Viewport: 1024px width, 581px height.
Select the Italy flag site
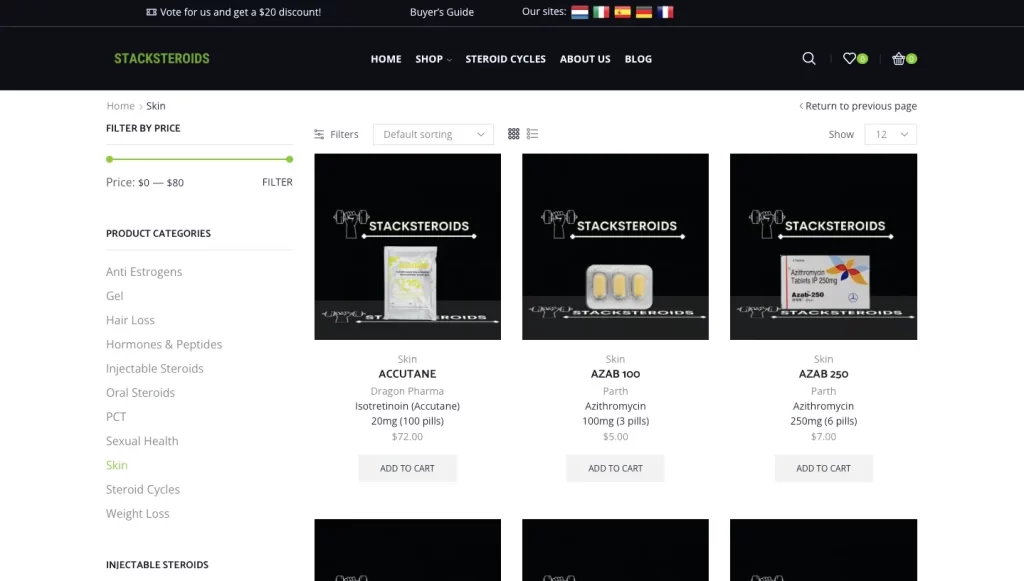point(601,12)
